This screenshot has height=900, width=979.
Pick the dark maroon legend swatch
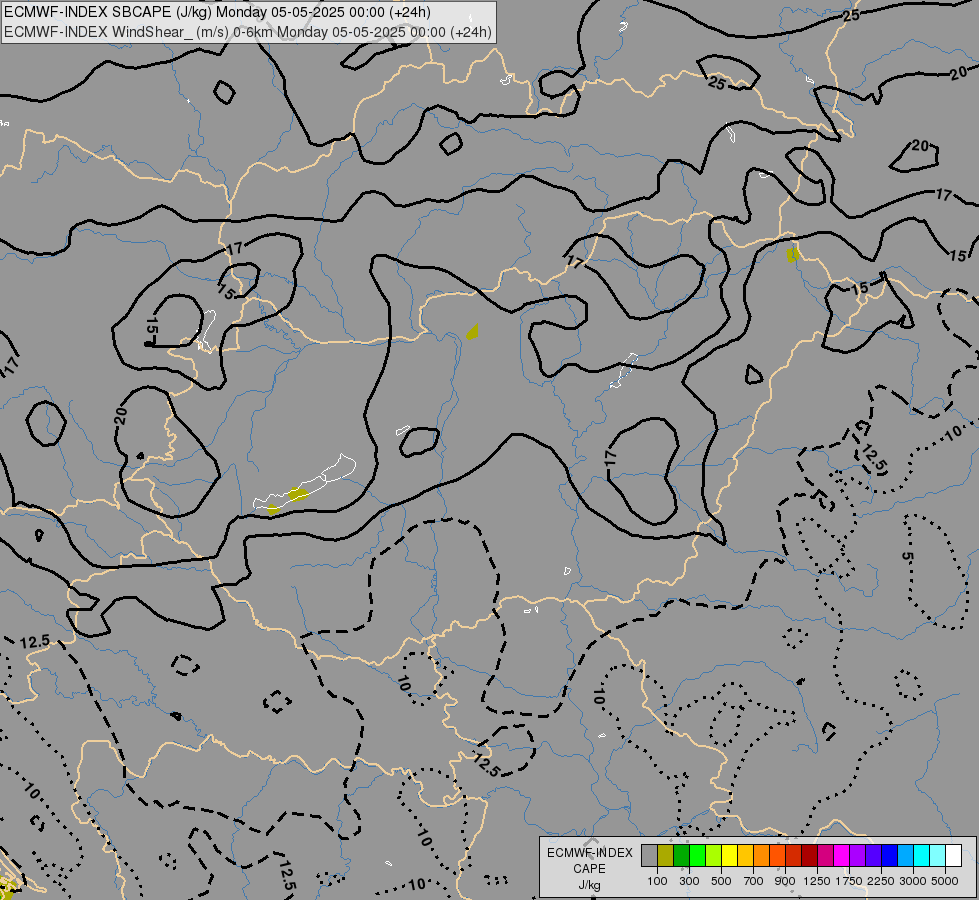[x=809, y=856]
